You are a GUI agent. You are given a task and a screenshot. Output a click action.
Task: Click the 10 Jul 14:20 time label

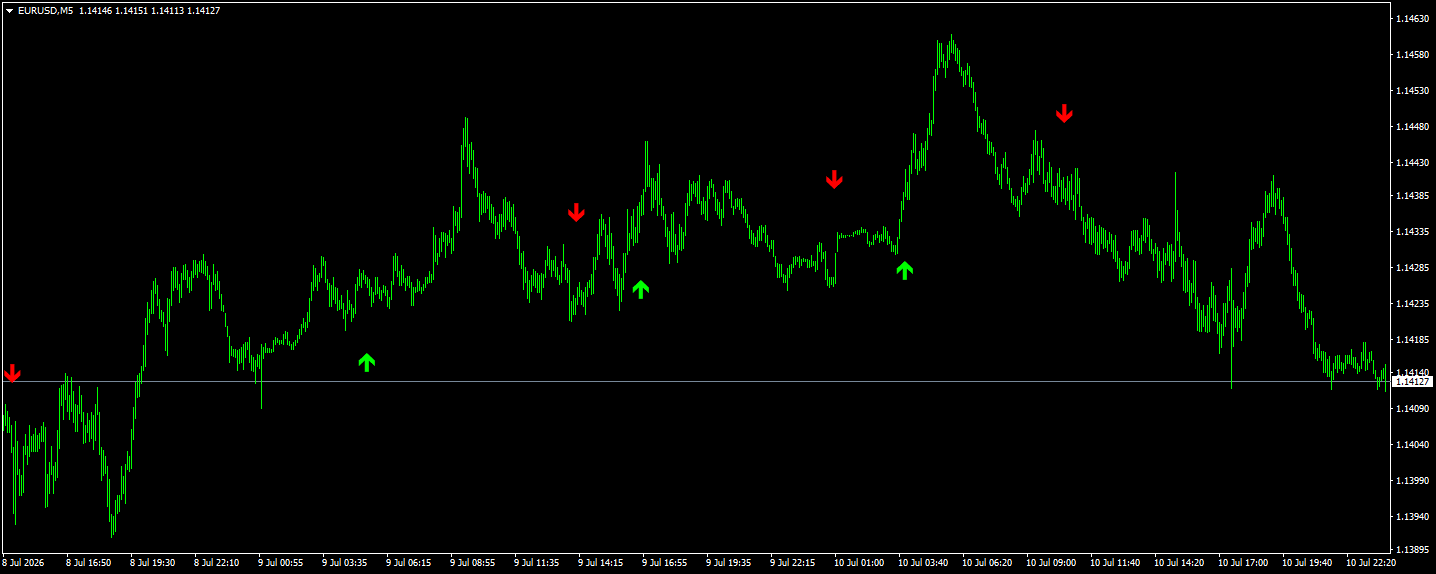point(1179,563)
